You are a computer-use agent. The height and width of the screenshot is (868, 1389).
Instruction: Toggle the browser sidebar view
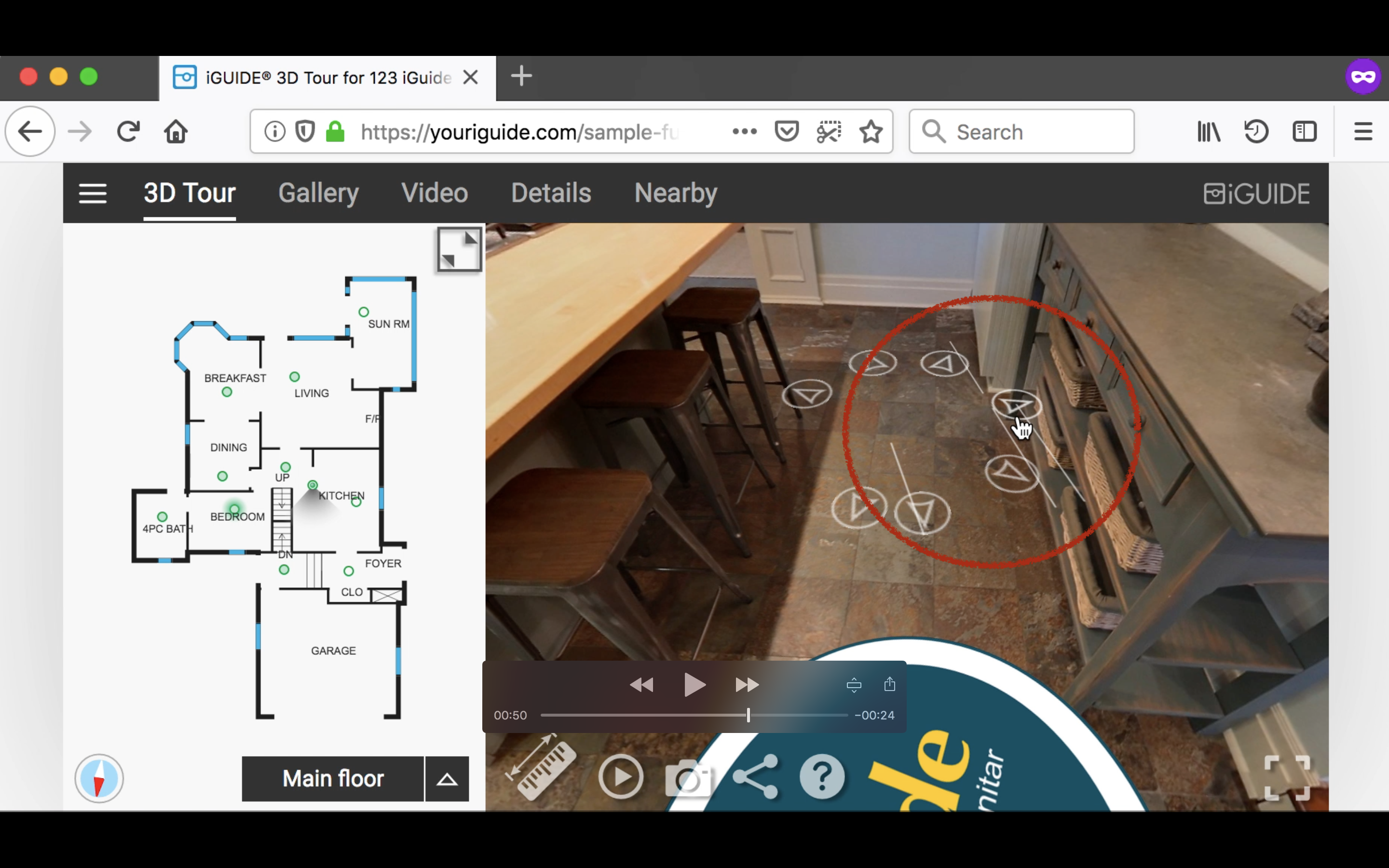coord(1304,132)
